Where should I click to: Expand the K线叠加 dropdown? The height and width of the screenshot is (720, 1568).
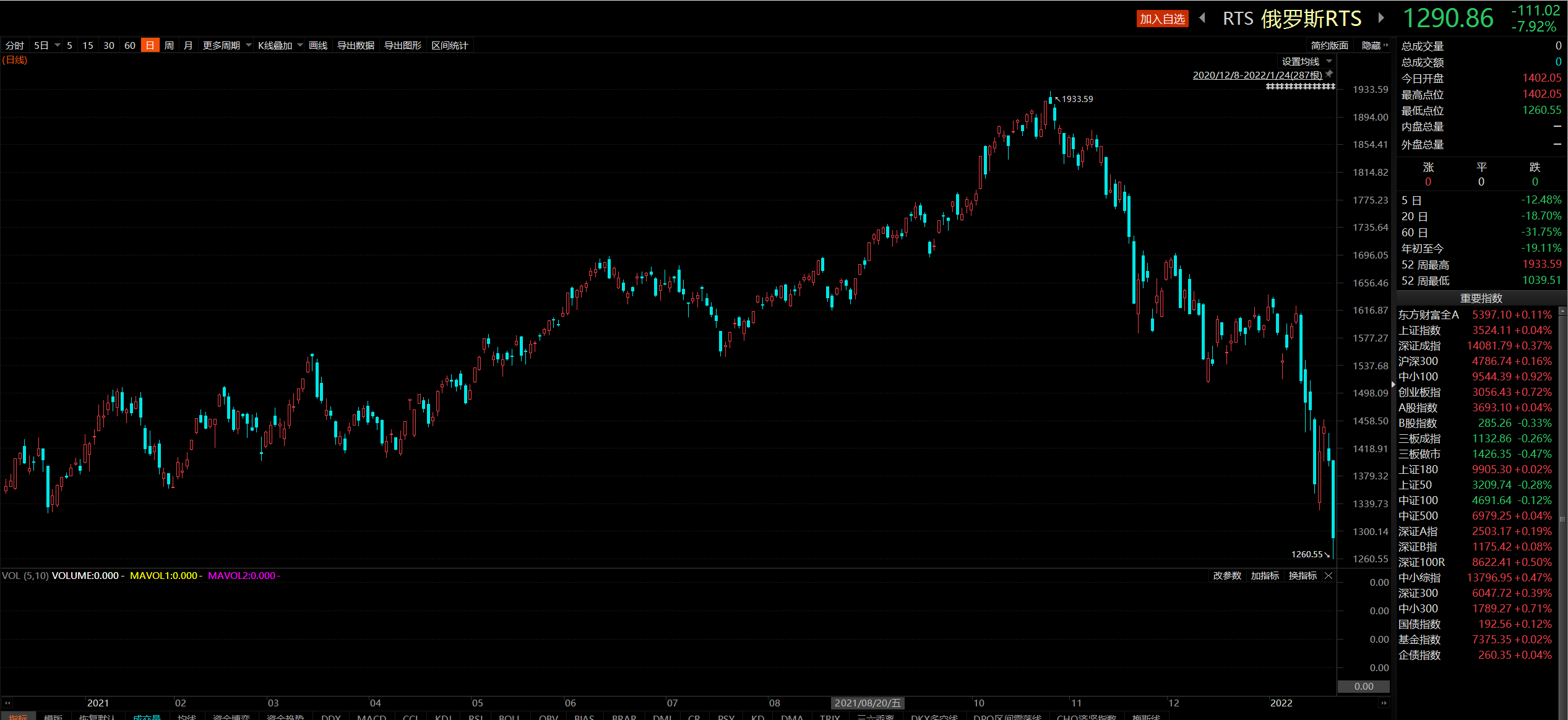coord(280,46)
